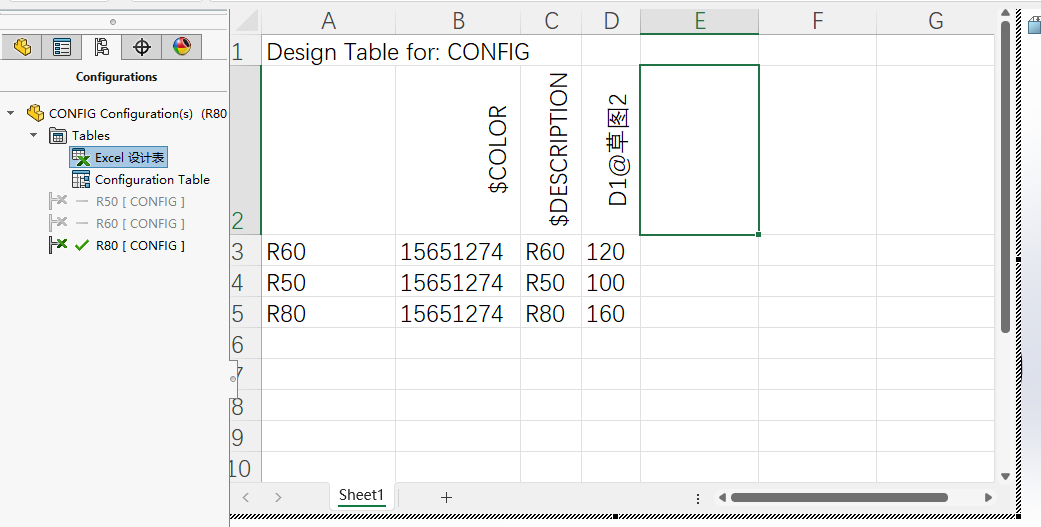Click the Excel 设计表 icon
The height and width of the screenshot is (527, 1041).
coord(80,157)
